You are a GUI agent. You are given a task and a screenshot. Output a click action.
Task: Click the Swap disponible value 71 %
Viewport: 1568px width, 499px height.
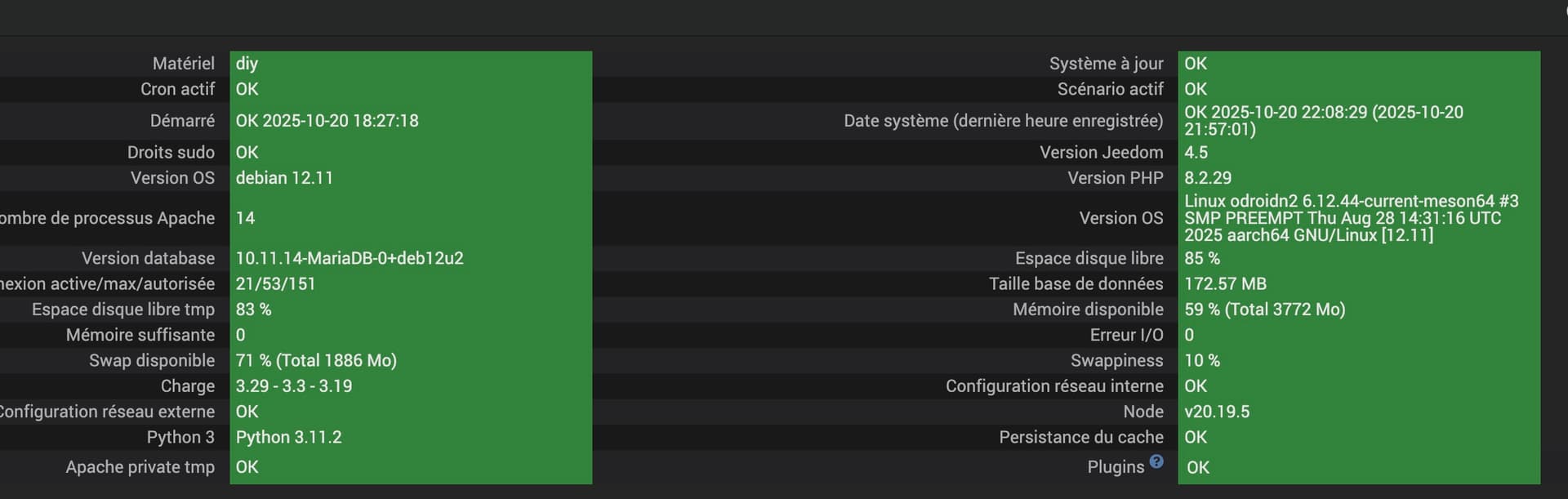coord(316,360)
